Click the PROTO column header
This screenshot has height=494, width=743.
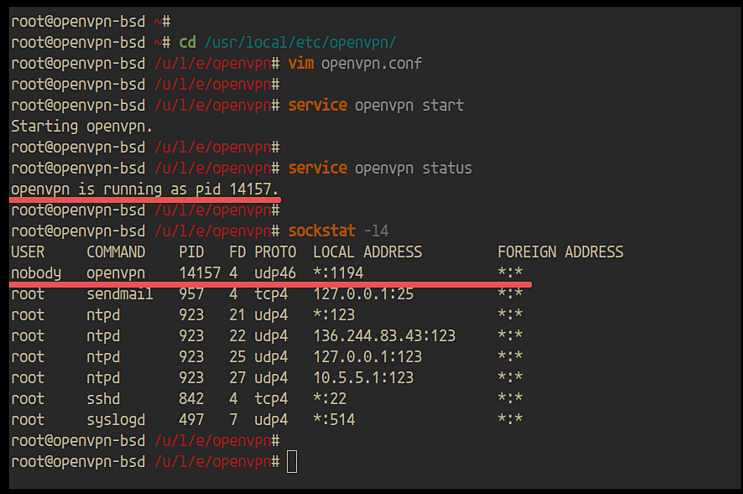click(274, 252)
